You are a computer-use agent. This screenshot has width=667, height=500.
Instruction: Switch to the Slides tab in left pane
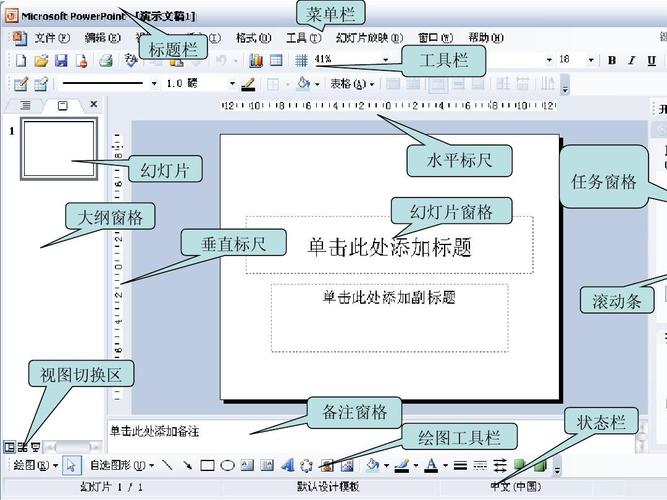63,105
